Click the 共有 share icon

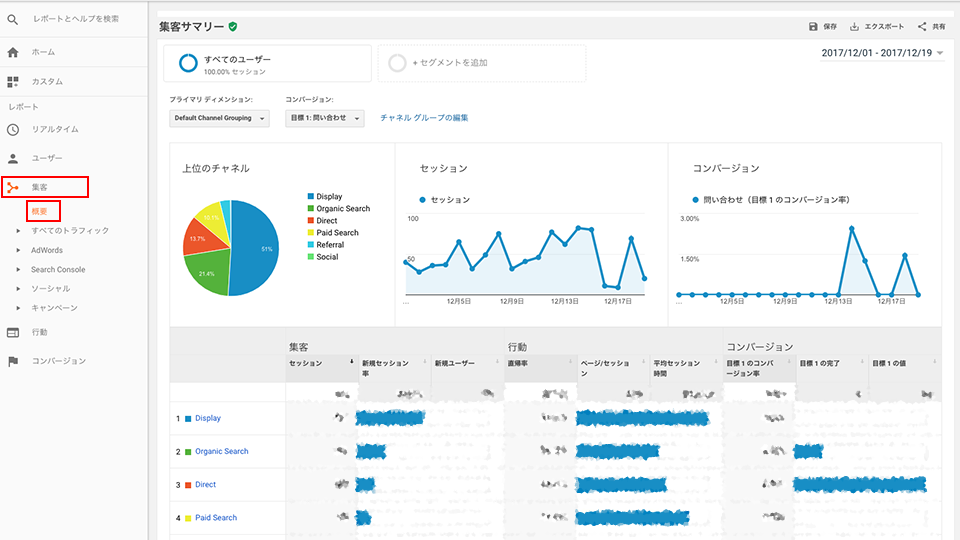922,26
